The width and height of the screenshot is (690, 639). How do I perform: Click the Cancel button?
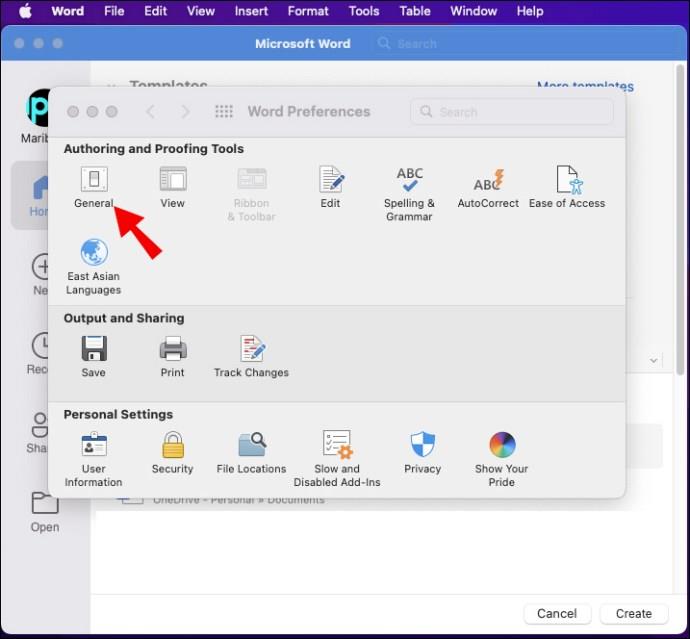(x=557, y=613)
